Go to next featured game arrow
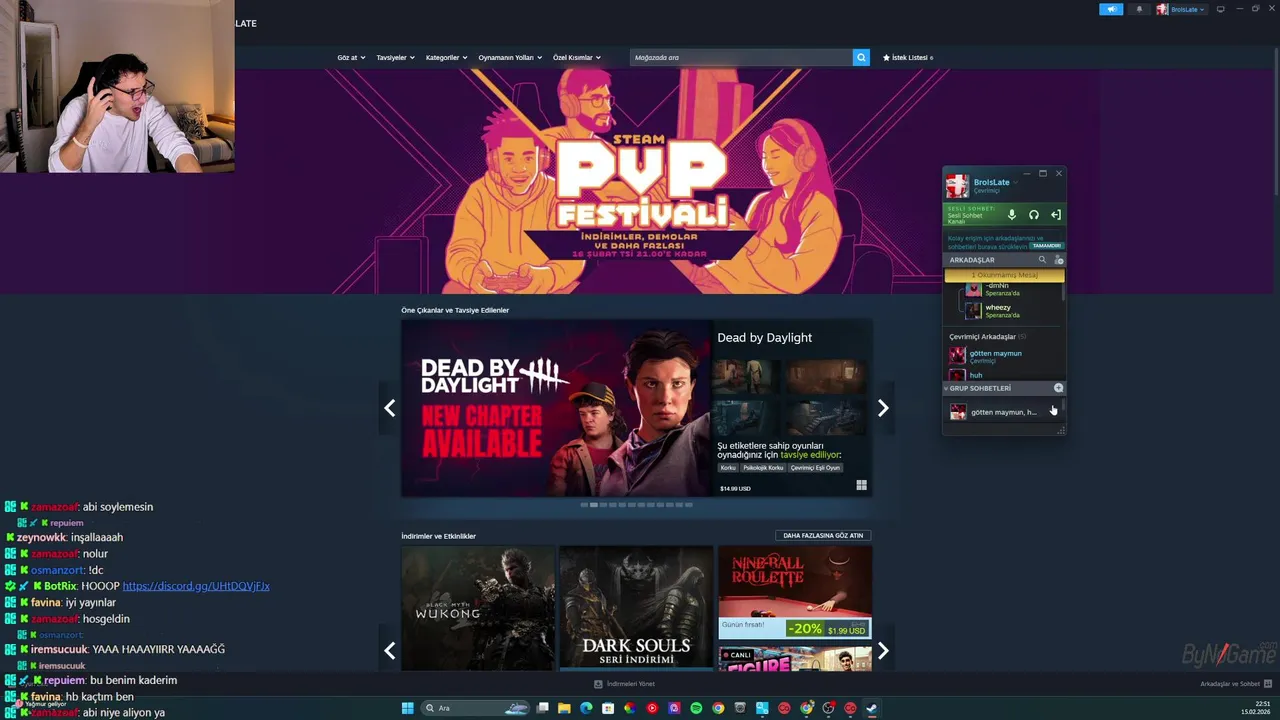This screenshot has height=720, width=1280. (x=883, y=408)
